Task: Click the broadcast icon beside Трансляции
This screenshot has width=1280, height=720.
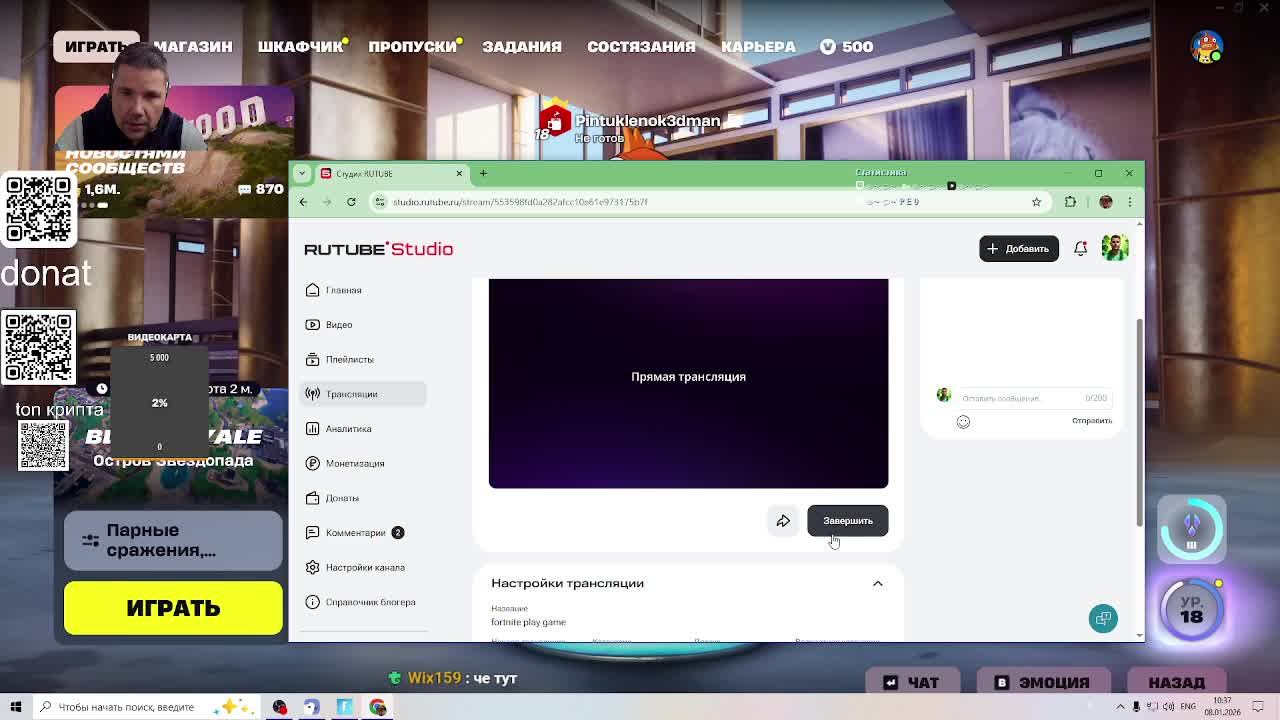Action: [313, 394]
